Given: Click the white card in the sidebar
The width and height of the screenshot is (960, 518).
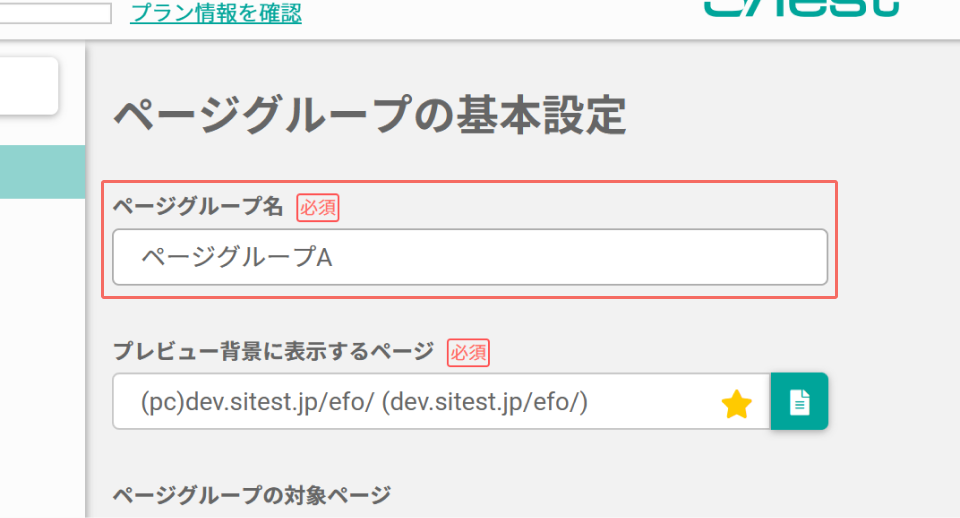Looking at the screenshot, I should point(29,86).
